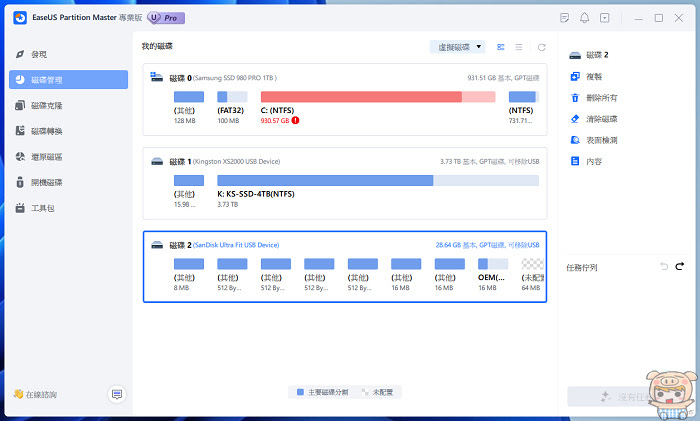Screen dimensions: 700x421
Task: Select the K: KS-SSD-4TB partition bar
Action: click(x=378, y=180)
